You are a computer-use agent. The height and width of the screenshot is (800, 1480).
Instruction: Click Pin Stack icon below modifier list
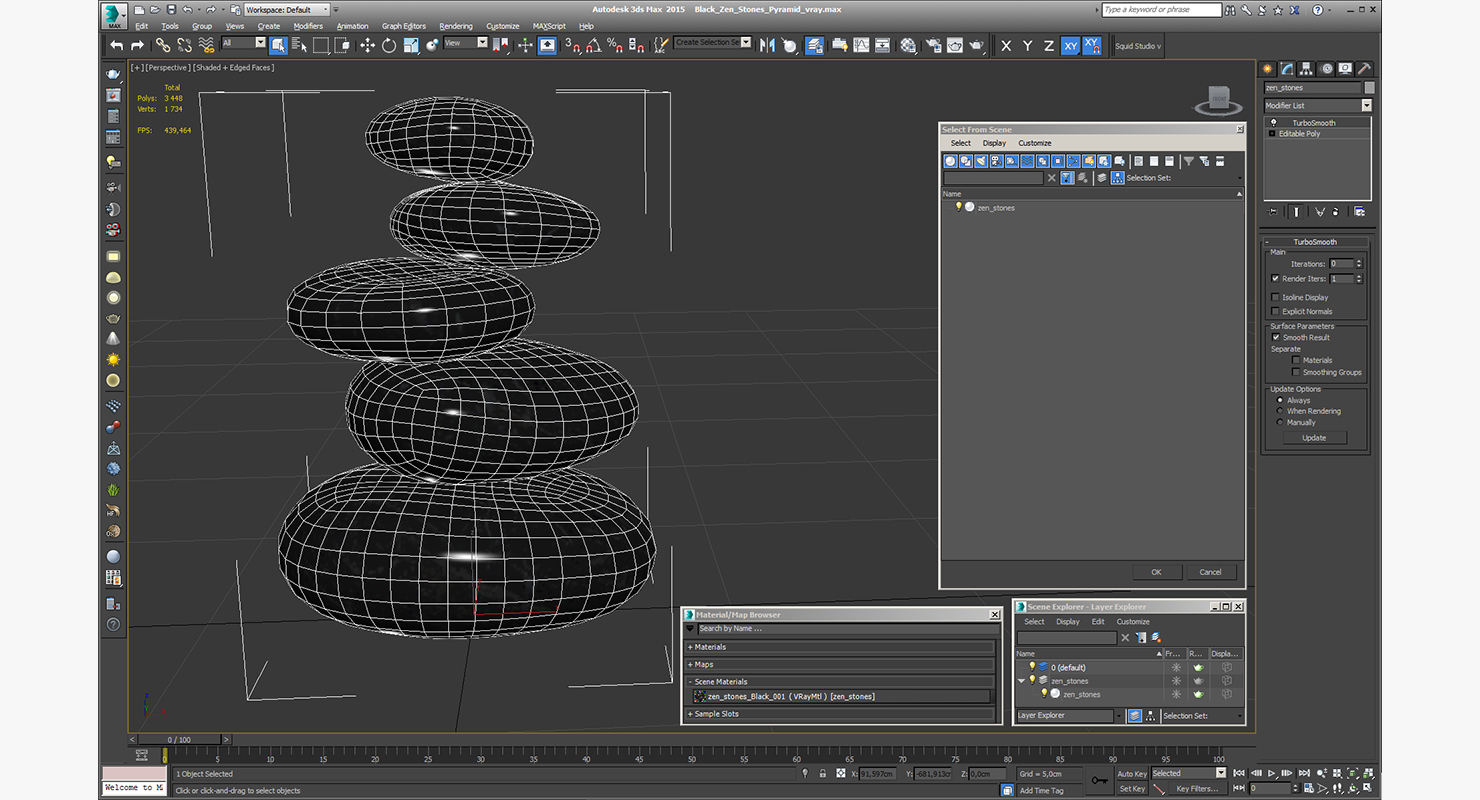pyautogui.click(x=1273, y=211)
